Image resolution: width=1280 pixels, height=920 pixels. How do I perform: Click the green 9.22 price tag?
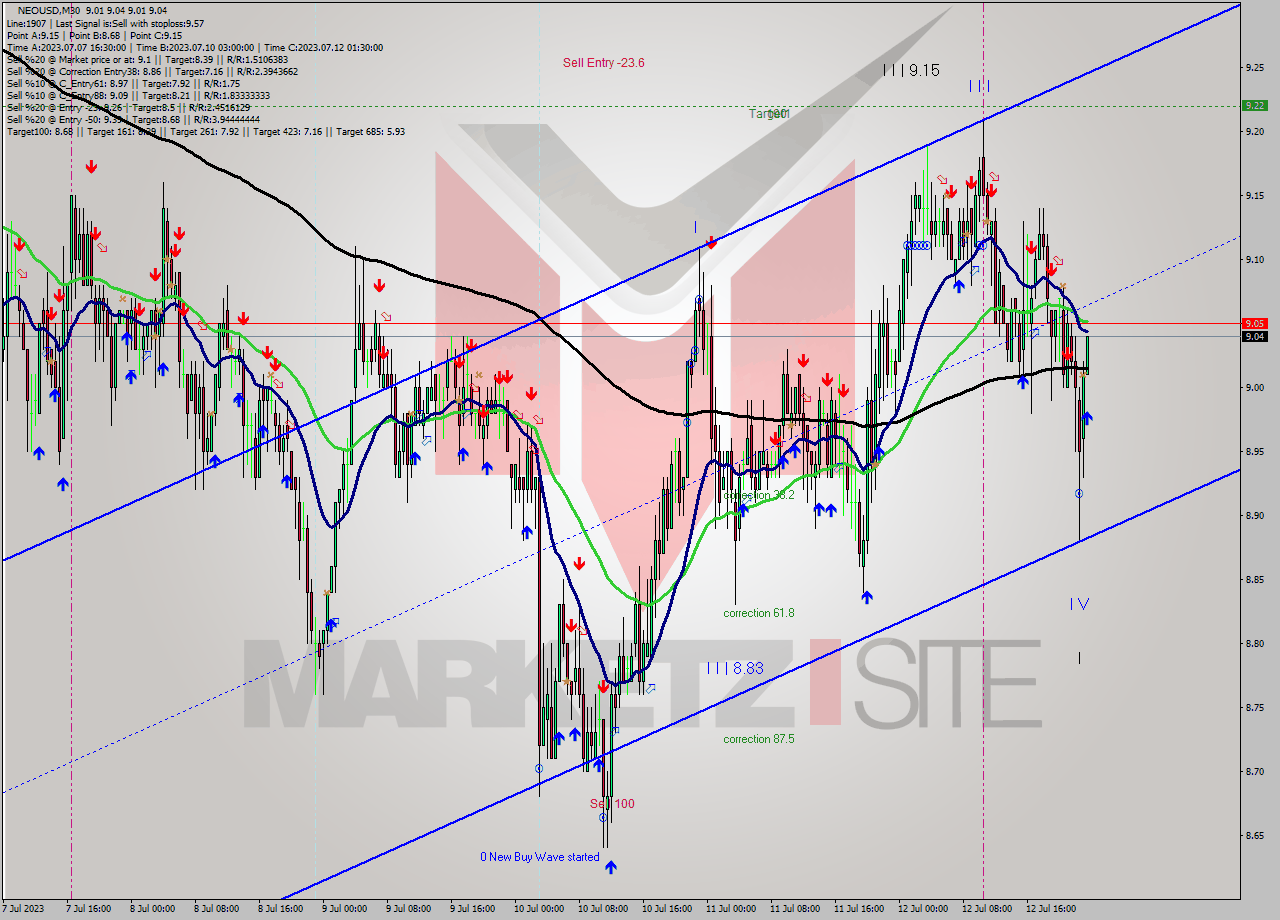click(x=1254, y=105)
